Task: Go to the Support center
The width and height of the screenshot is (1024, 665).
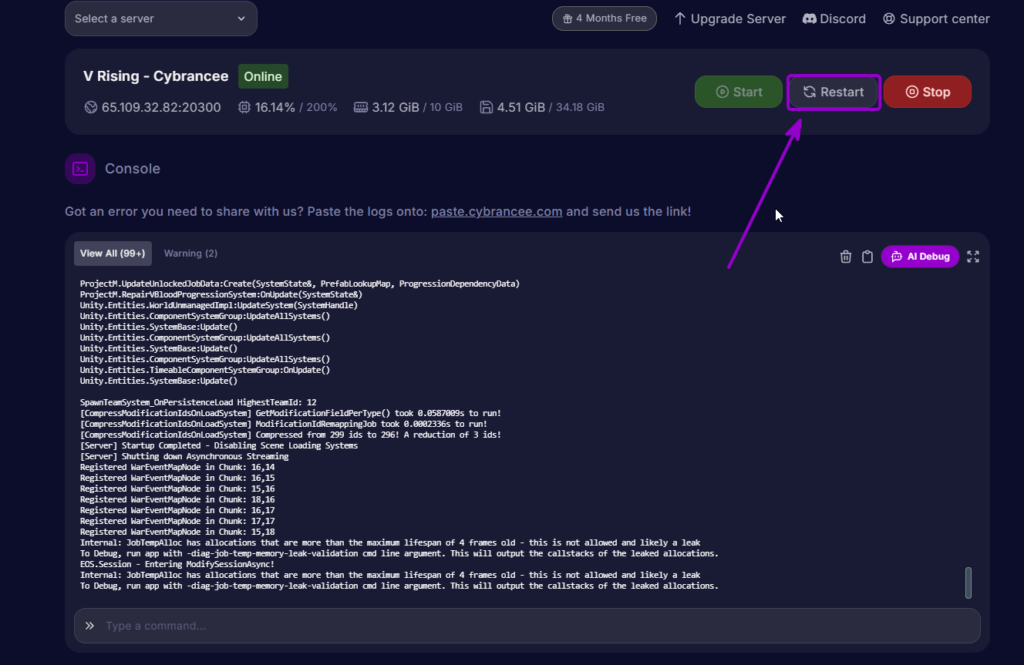Action: pyautogui.click(x=936, y=19)
